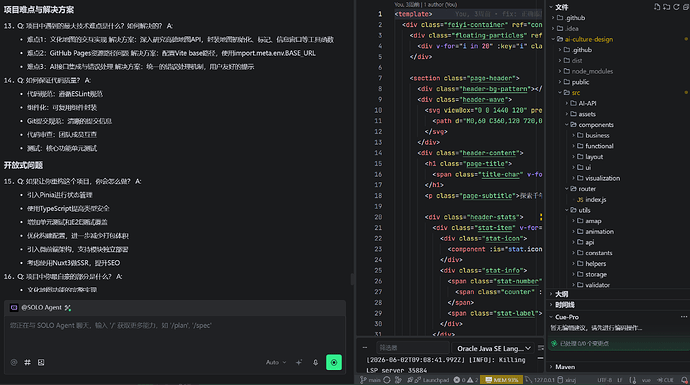Expand the public folder

[x=618, y=82]
